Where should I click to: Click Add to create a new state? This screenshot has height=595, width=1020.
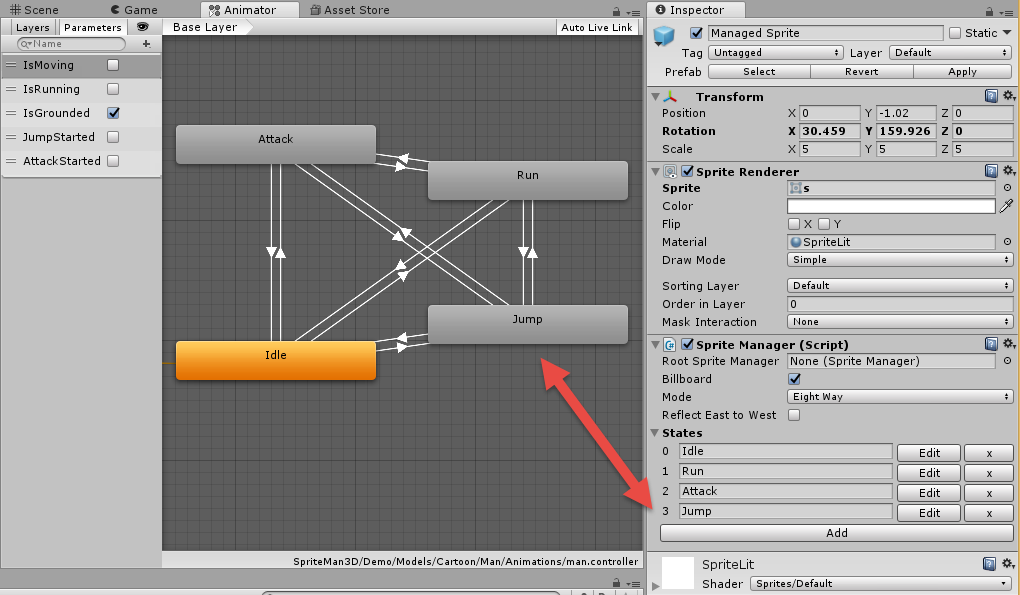[836, 532]
